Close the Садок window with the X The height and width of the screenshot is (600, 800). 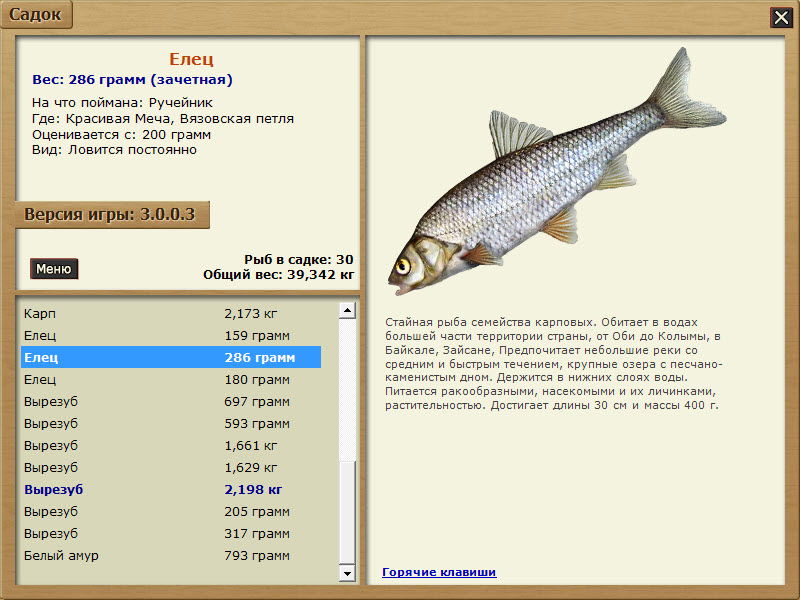point(780,17)
